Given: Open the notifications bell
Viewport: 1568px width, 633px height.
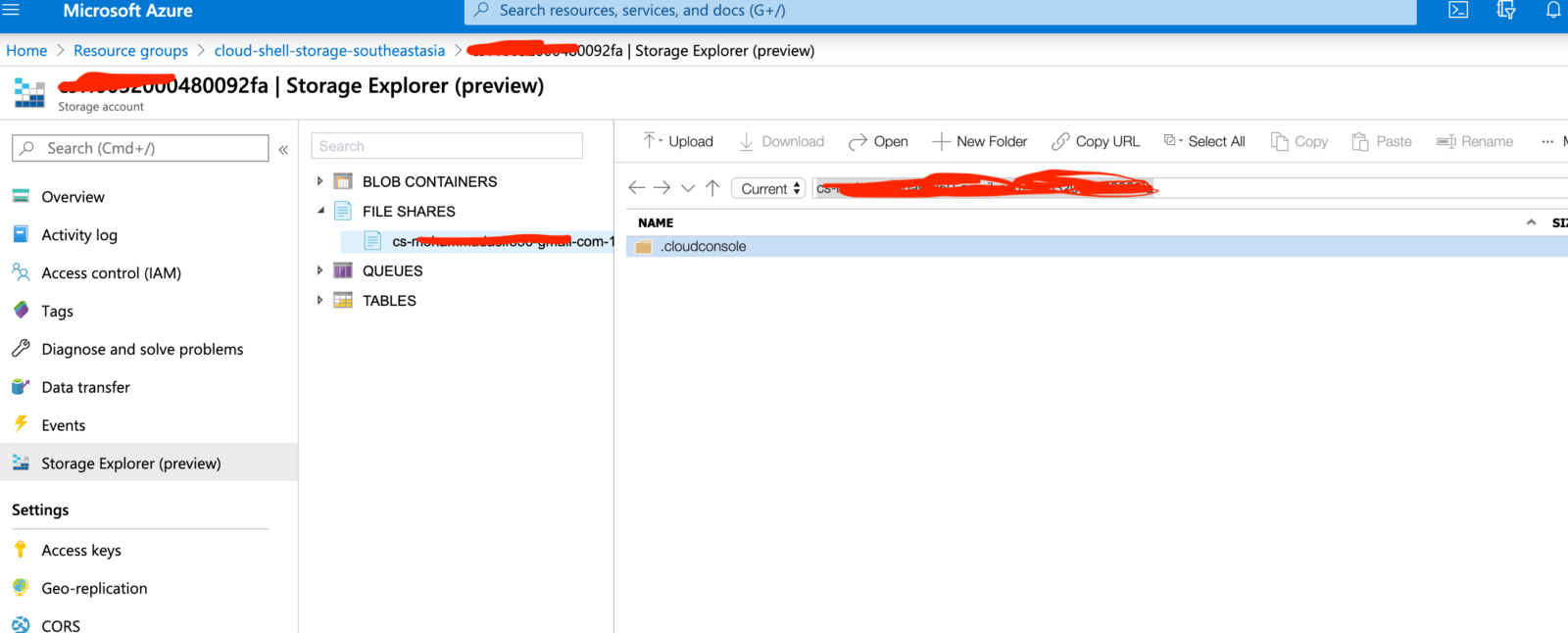Looking at the screenshot, I should coord(1553,10).
